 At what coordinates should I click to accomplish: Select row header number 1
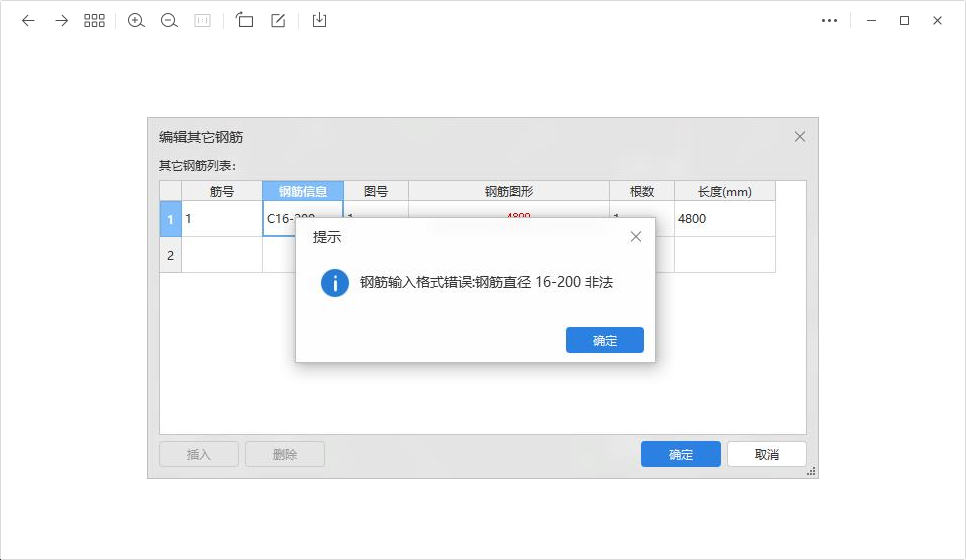point(171,219)
